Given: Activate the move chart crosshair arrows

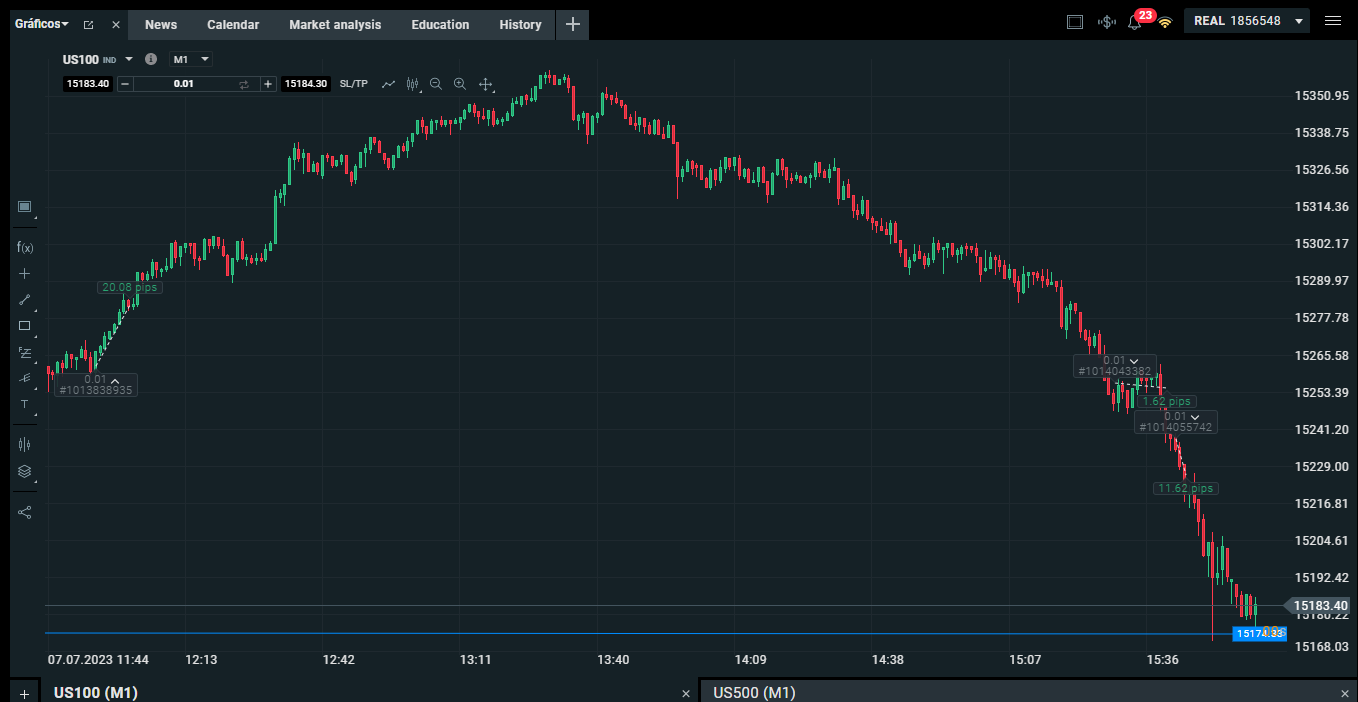Looking at the screenshot, I should [485, 84].
